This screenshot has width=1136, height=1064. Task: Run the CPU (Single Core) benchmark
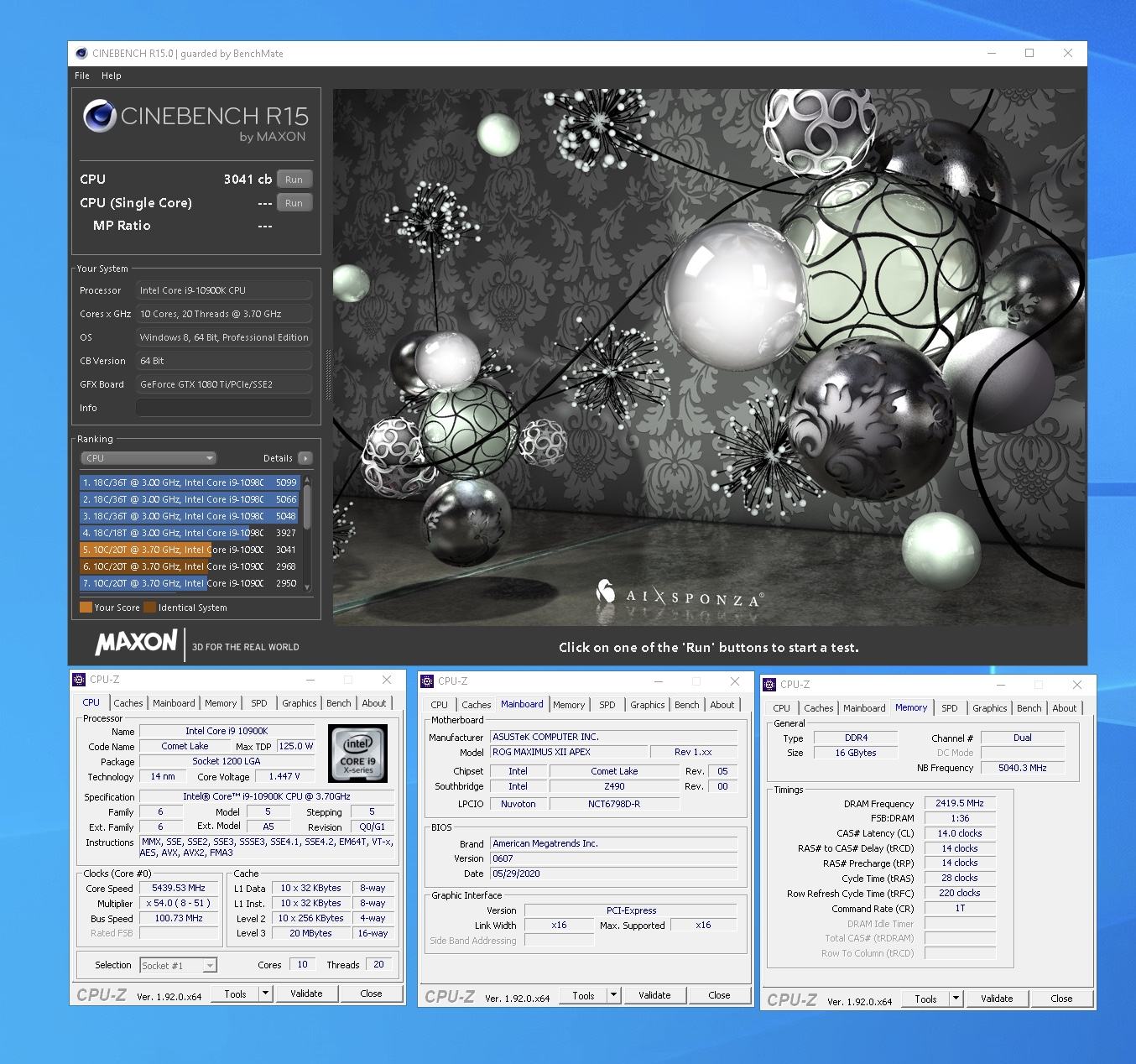[294, 203]
